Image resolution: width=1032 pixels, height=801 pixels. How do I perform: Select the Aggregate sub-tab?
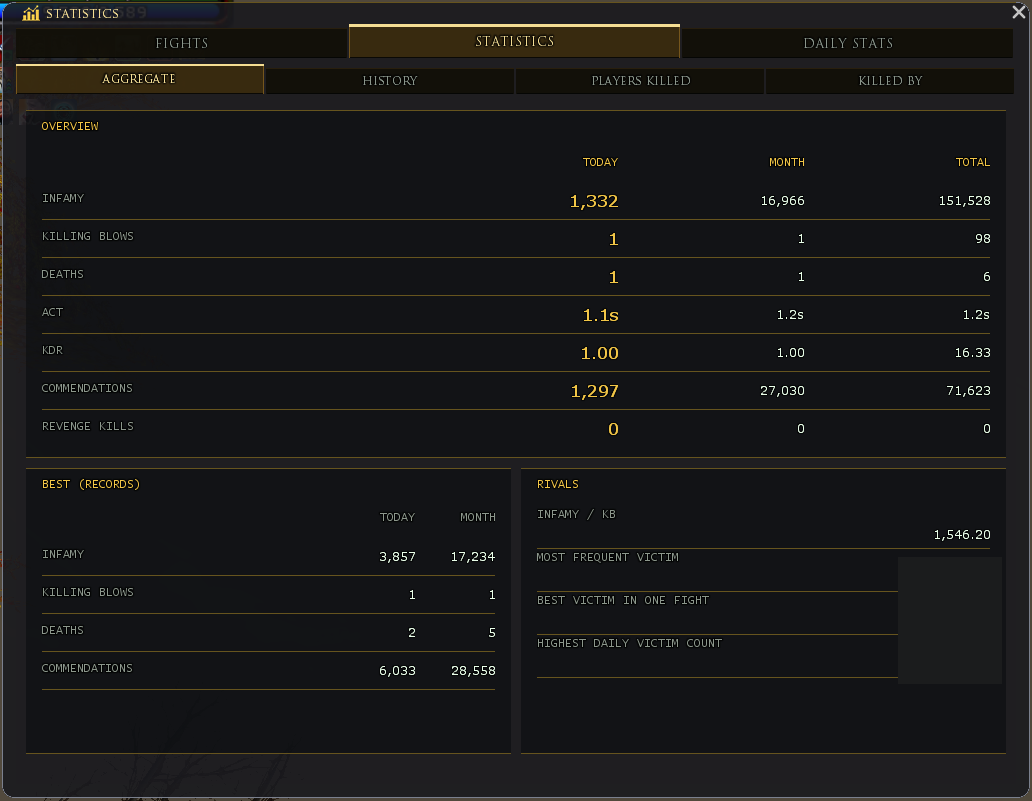coord(140,79)
